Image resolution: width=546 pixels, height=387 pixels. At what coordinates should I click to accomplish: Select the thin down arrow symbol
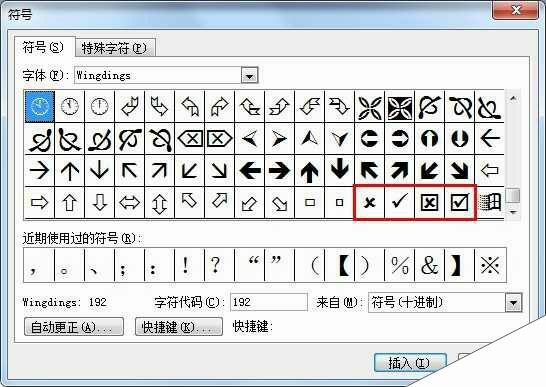(100, 171)
